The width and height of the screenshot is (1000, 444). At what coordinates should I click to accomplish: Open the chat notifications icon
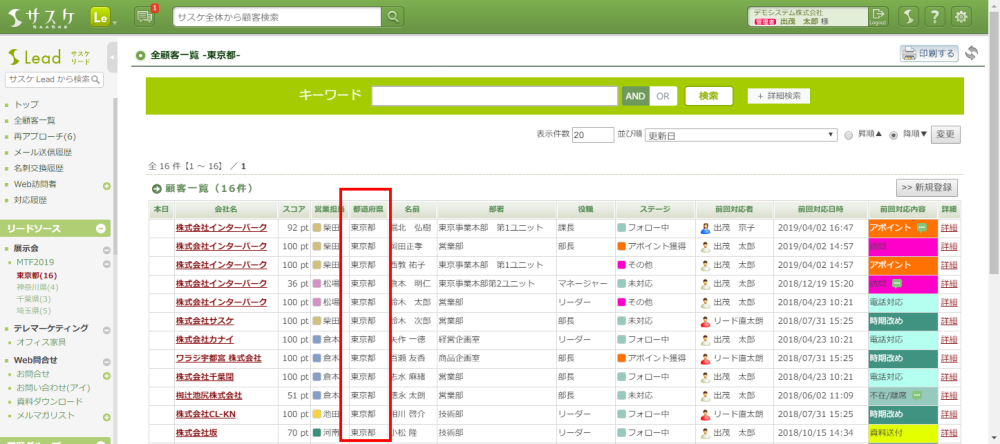[x=143, y=16]
